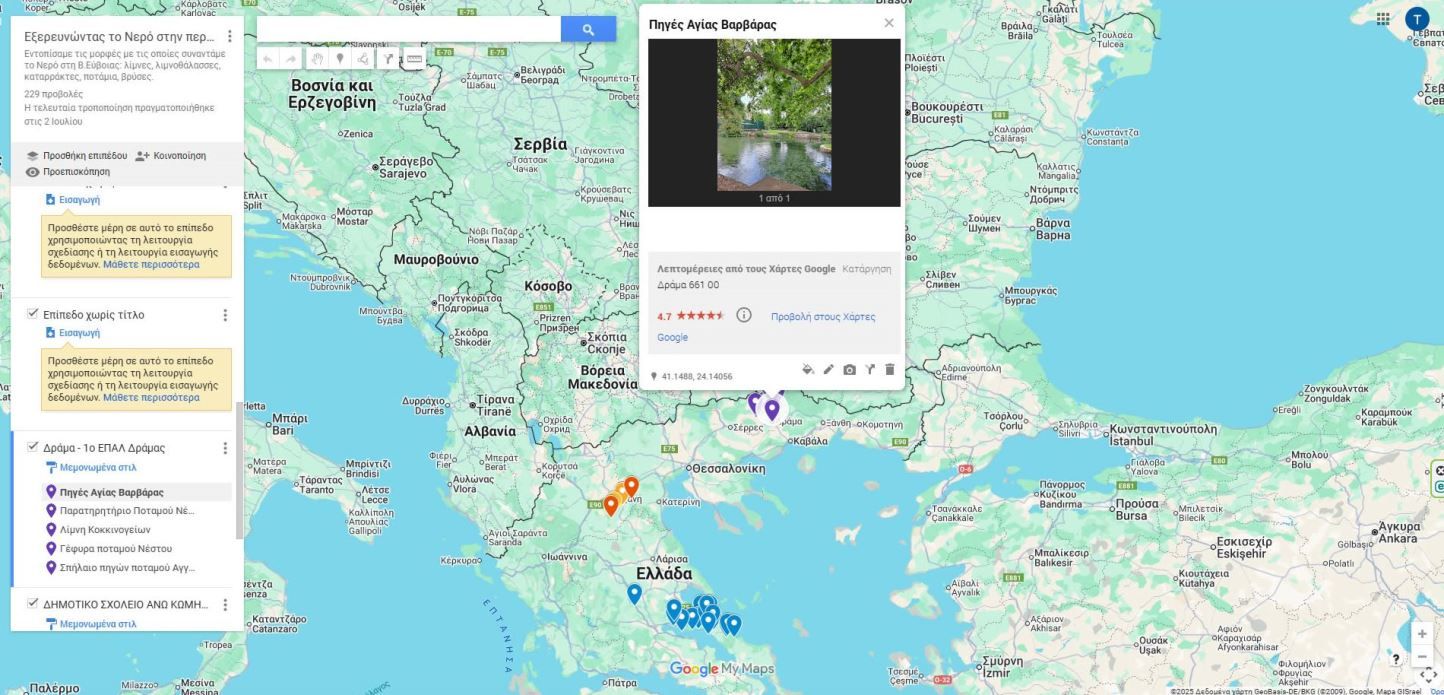Click the directions icon in popup
Screen dimensions: 1444x695
(870, 370)
